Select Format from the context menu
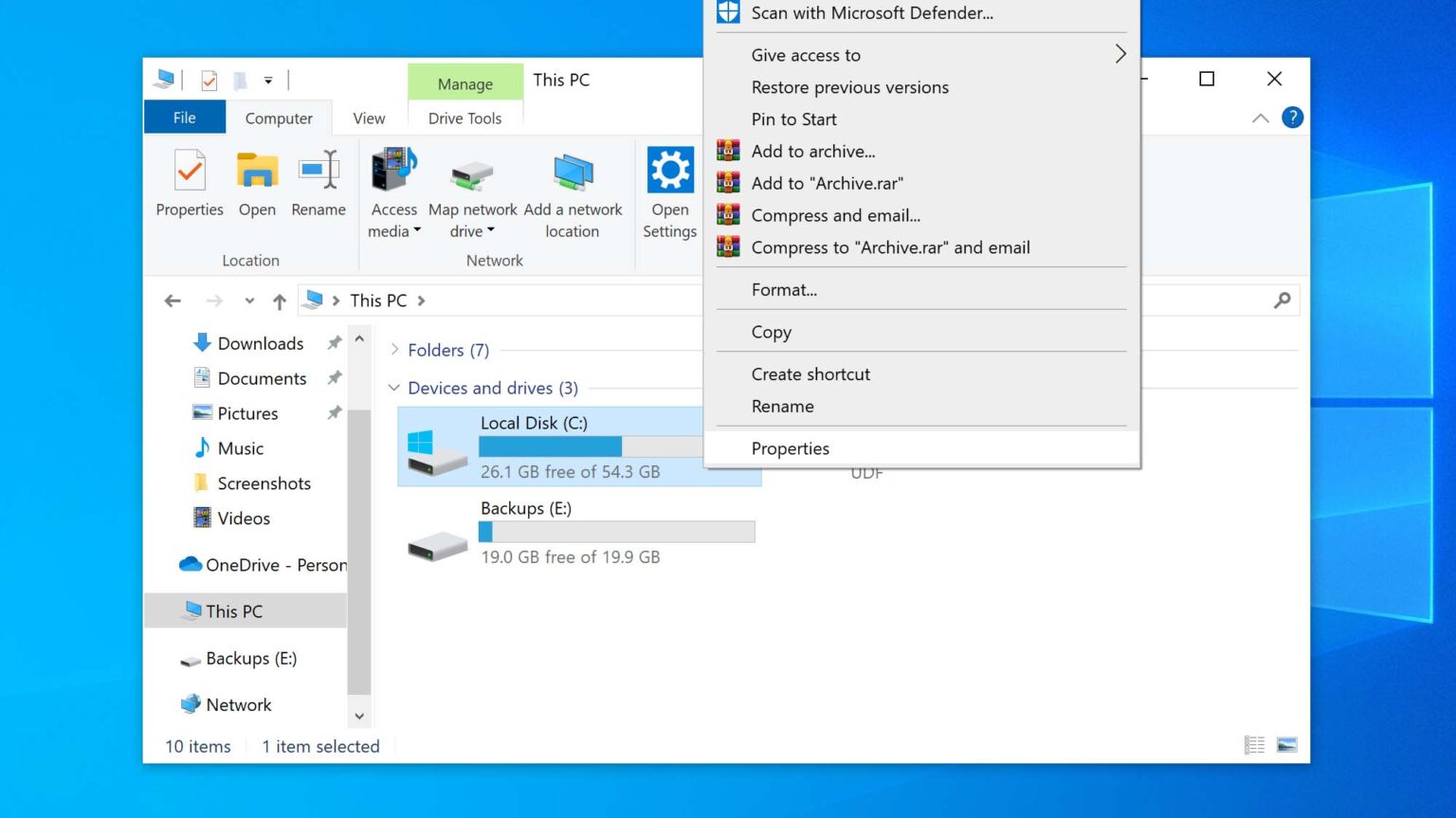The width and height of the screenshot is (1456, 818). pyautogui.click(x=783, y=289)
